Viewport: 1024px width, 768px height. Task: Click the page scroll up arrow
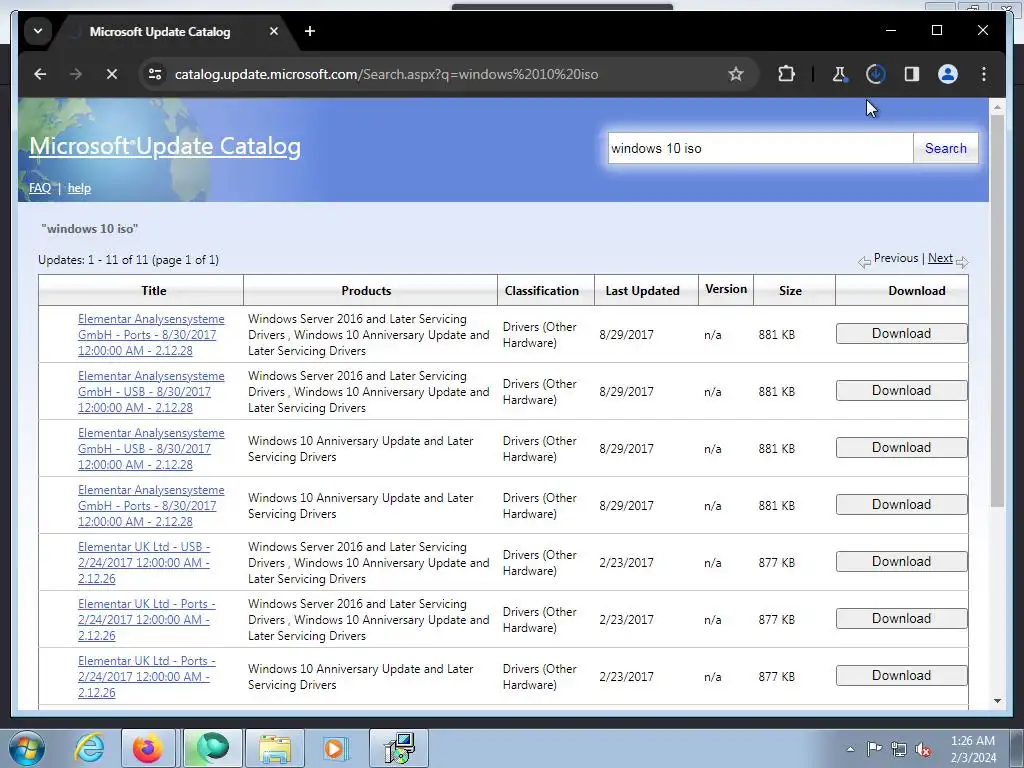[997, 106]
